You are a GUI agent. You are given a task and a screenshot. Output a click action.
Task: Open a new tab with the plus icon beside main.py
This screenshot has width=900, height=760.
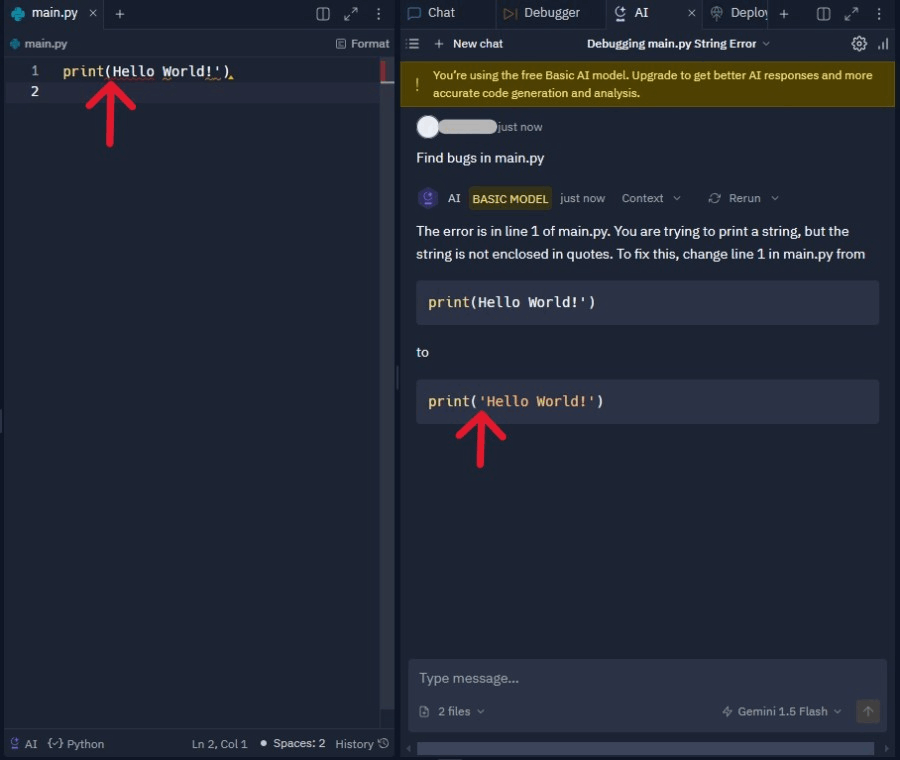click(x=119, y=14)
